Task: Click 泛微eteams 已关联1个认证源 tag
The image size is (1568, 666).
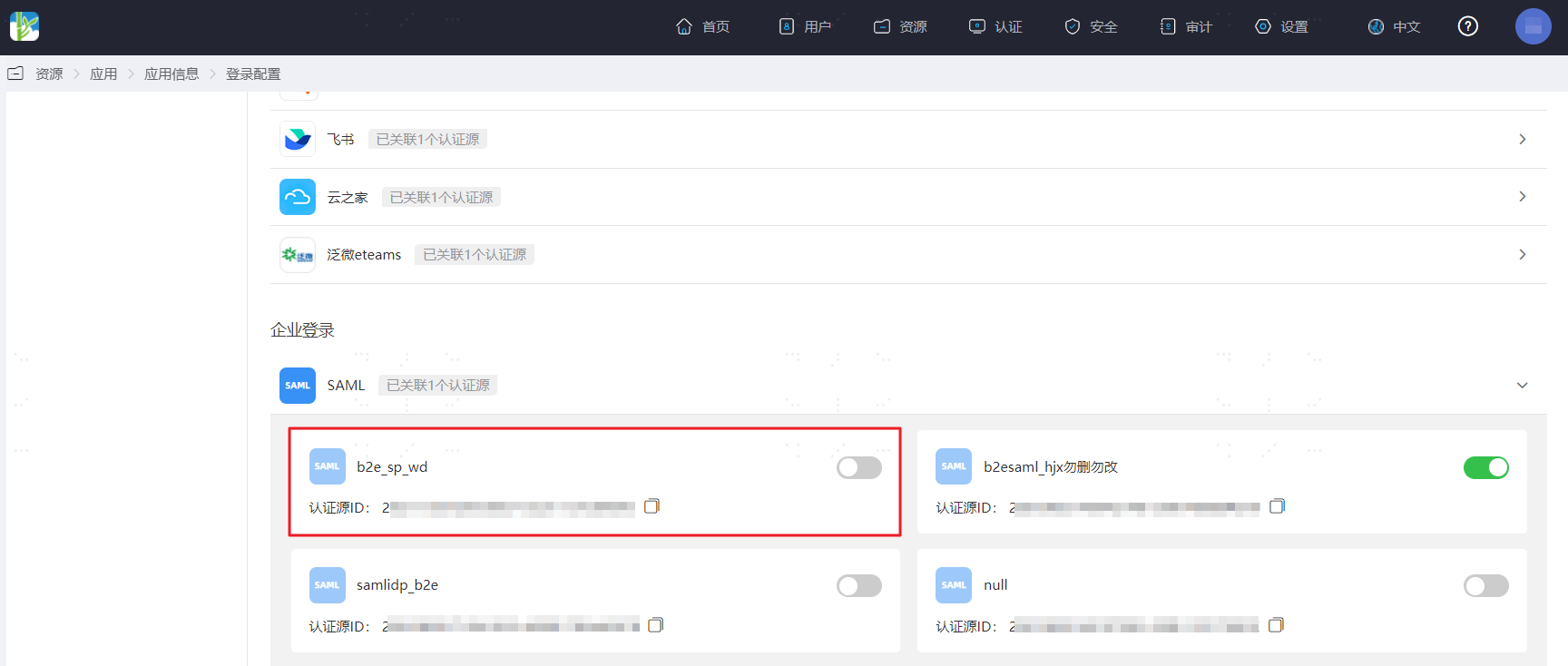Action: tap(475, 255)
